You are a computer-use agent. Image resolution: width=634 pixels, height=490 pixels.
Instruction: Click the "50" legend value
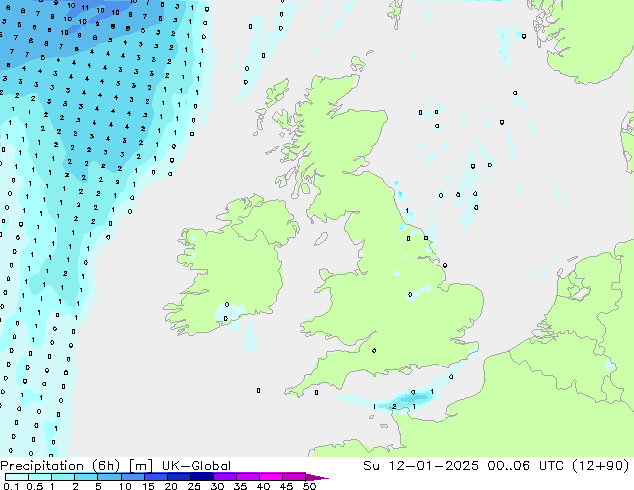[x=309, y=486]
